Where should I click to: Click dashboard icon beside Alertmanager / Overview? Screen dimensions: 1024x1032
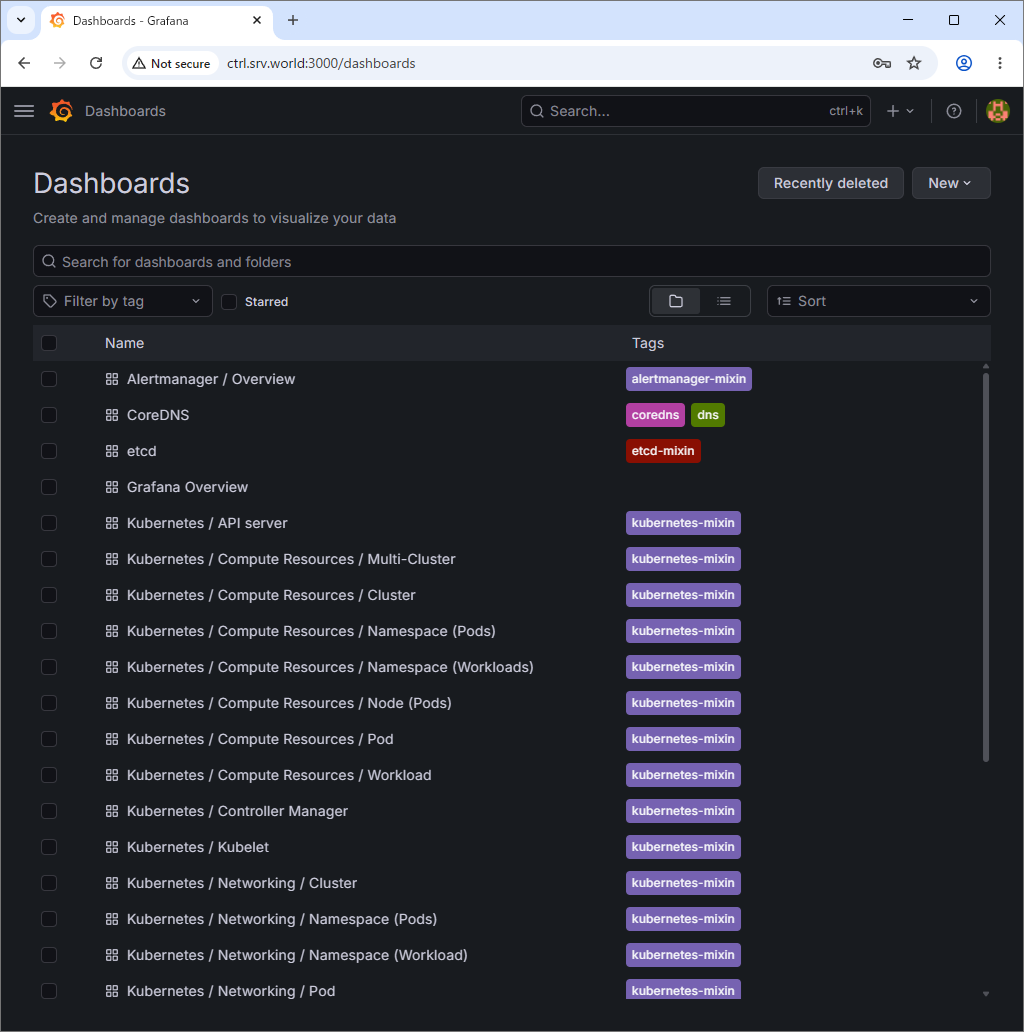pos(112,379)
